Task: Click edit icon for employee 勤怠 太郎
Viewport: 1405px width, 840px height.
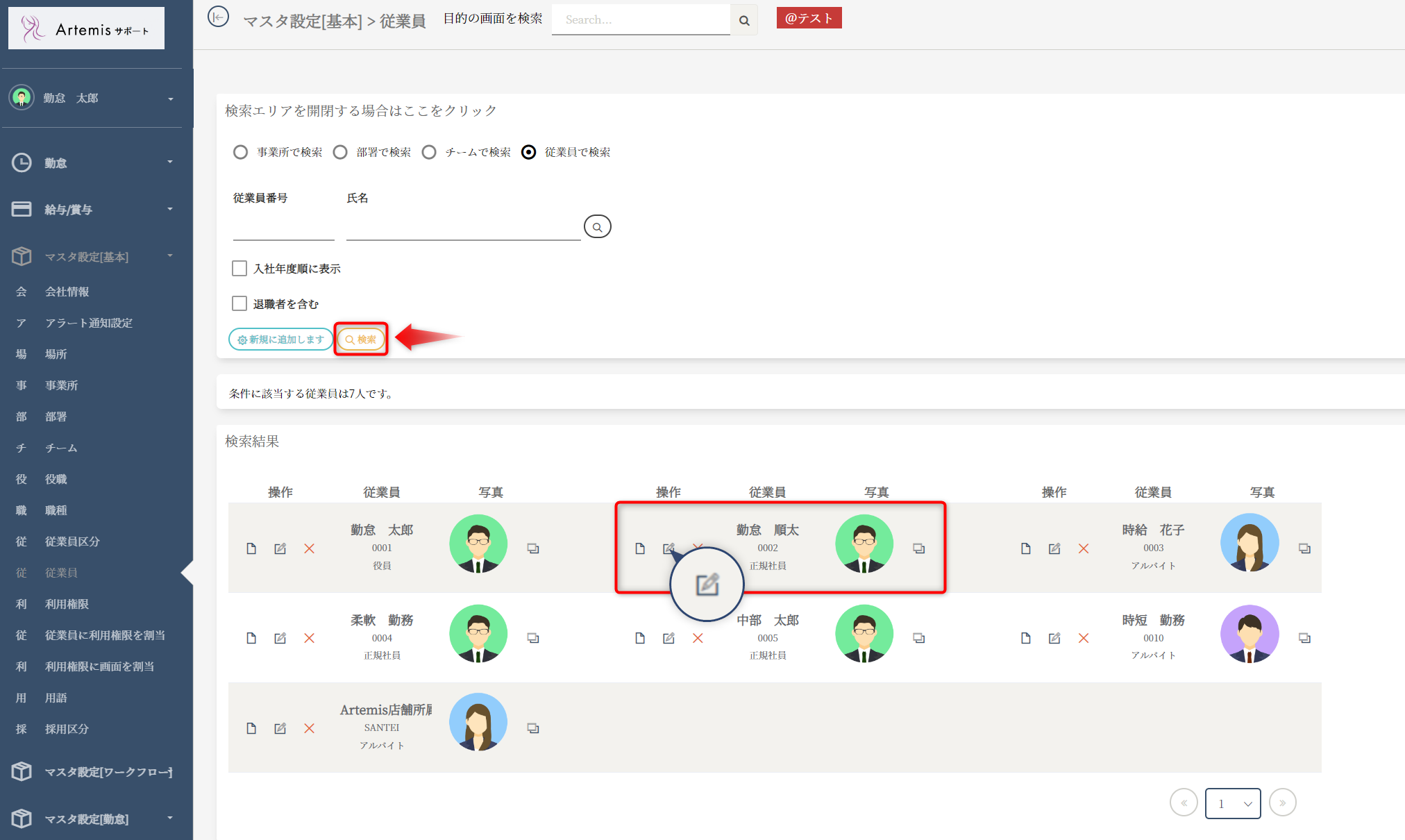Action: (x=280, y=548)
